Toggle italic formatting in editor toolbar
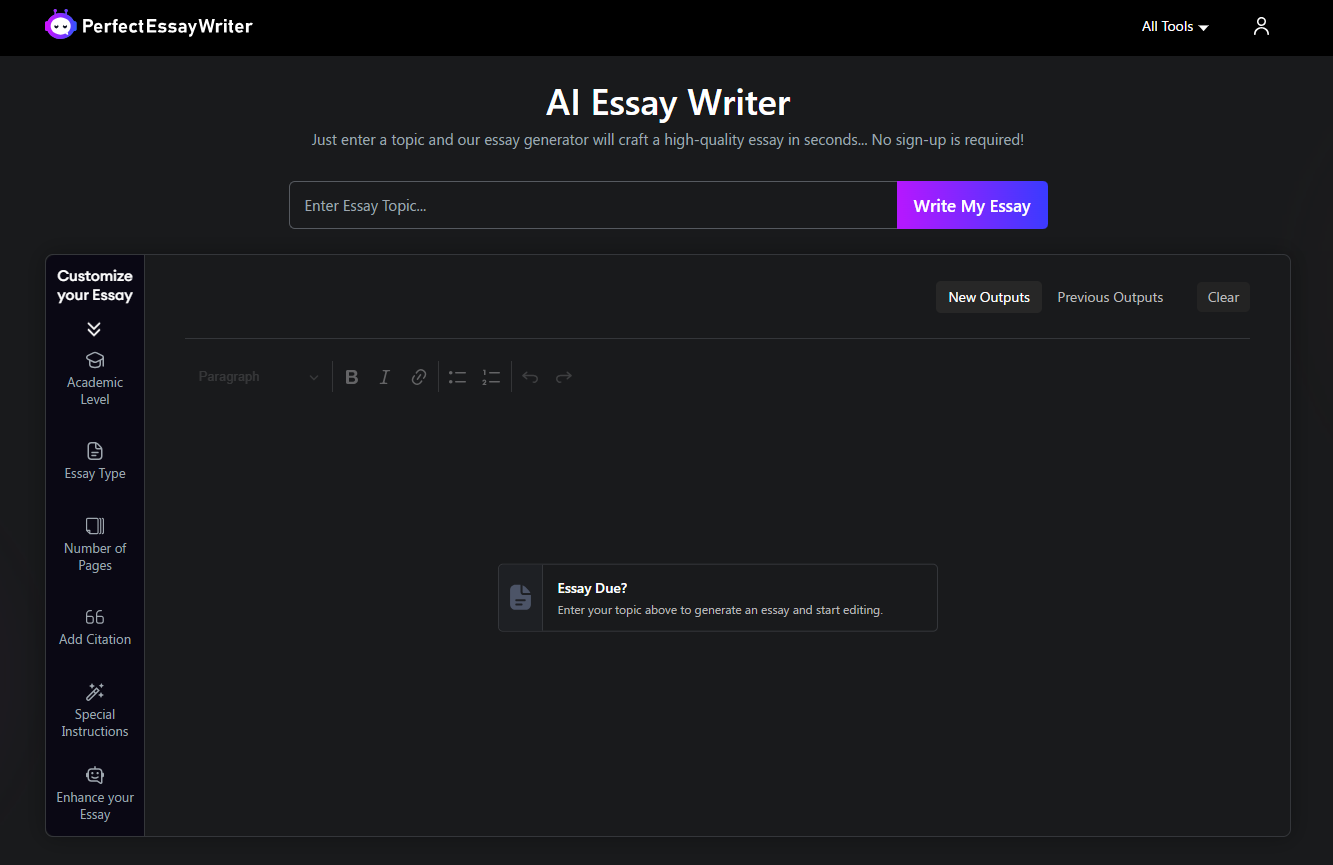This screenshot has width=1333, height=865. coord(385,377)
